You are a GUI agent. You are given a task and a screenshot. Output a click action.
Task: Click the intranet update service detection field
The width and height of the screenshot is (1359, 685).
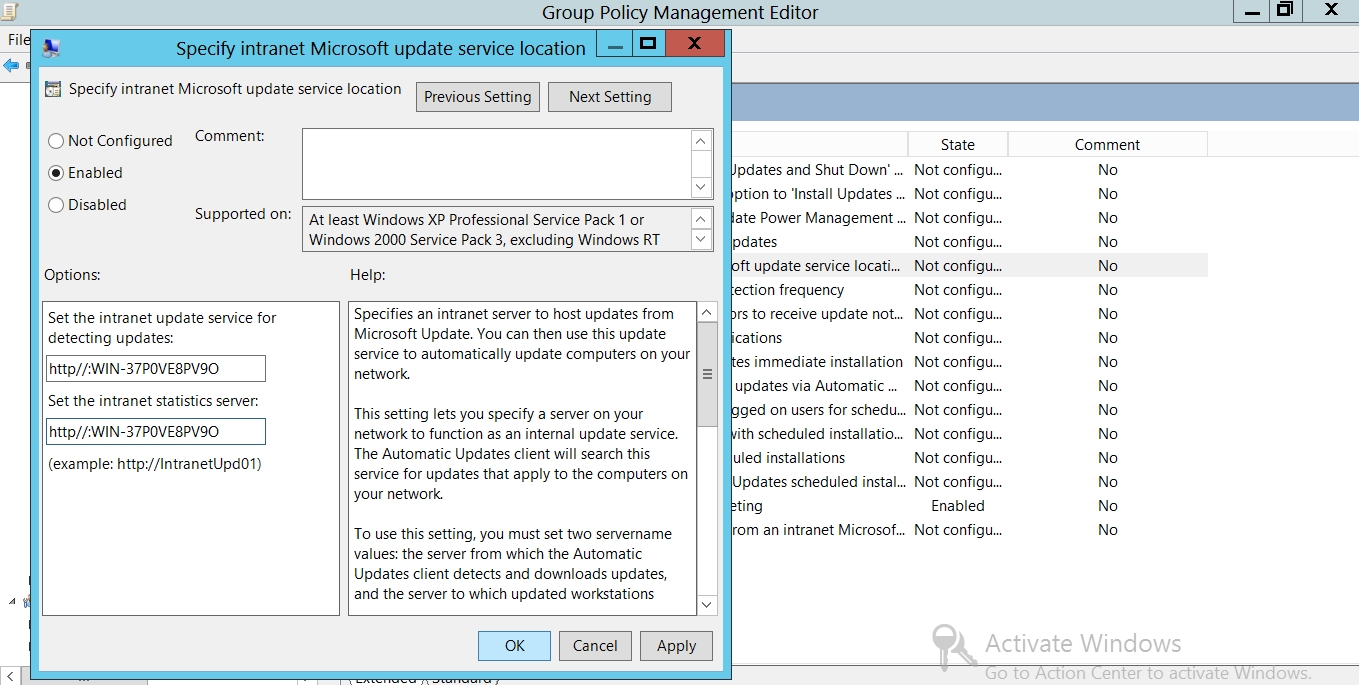point(156,369)
